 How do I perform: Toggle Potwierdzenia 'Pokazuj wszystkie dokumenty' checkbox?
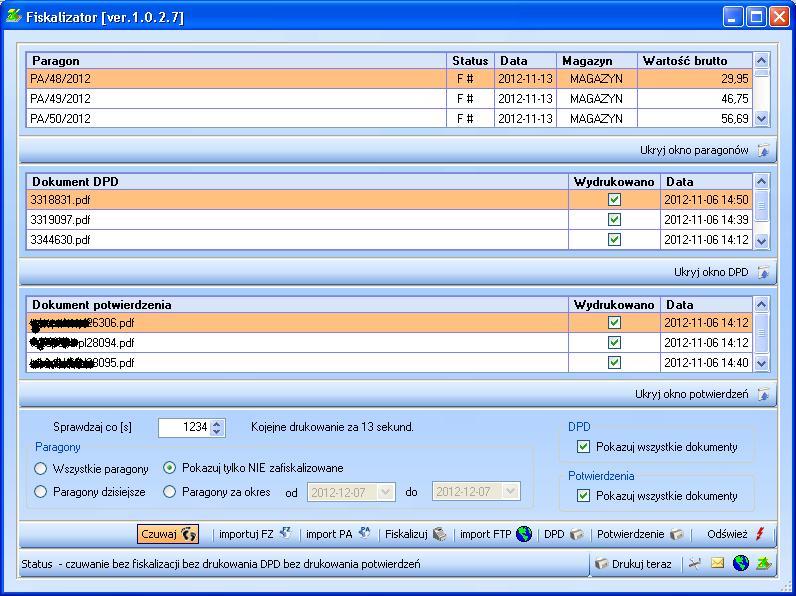pos(584,496)
